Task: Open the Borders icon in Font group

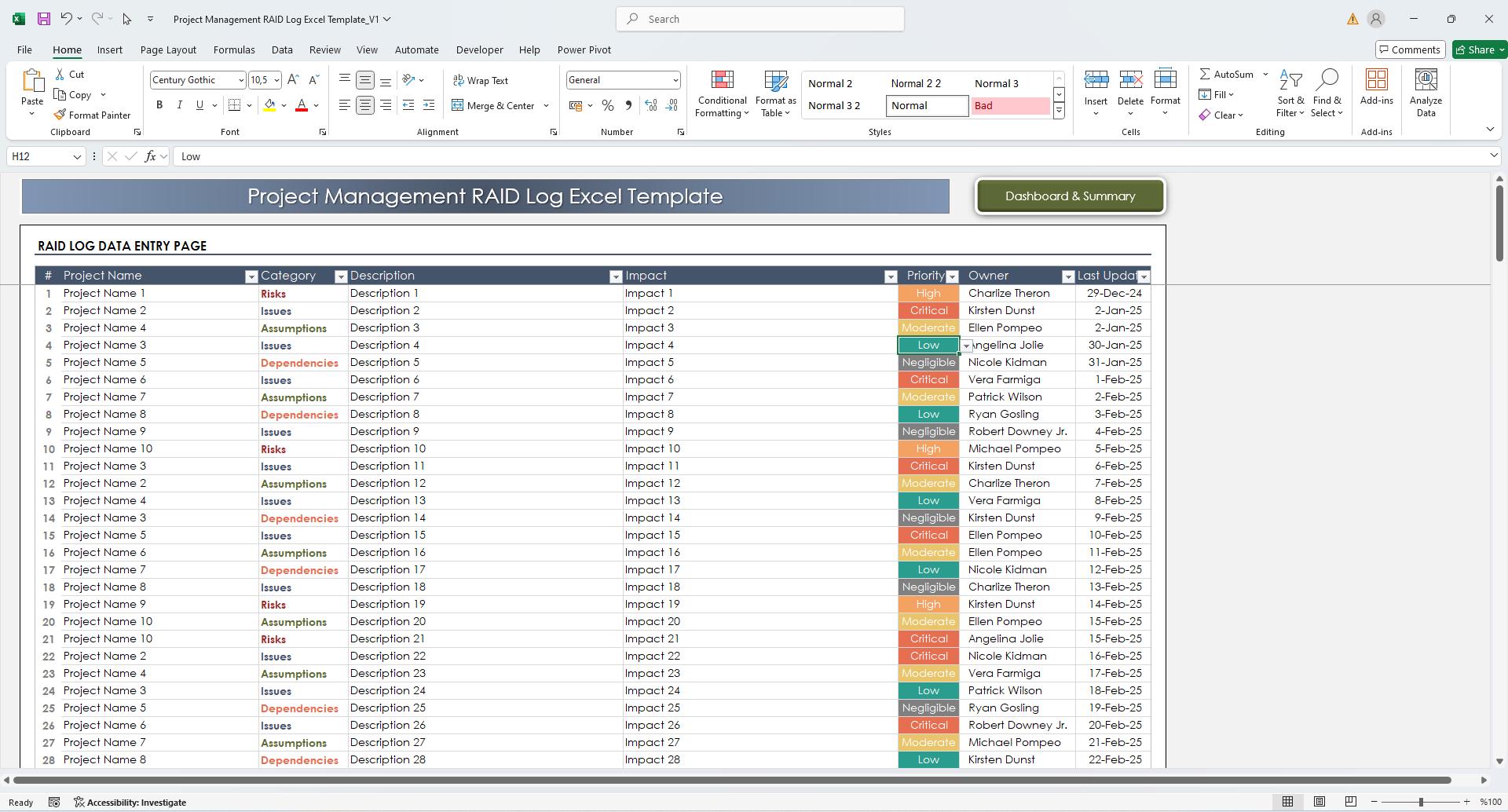Action: (234, 105)
